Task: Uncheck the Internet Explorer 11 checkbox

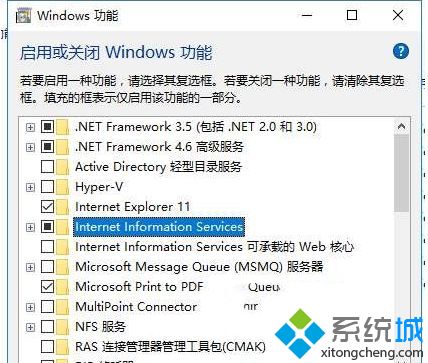Action: pyautogui.click(x=47, y=207)
